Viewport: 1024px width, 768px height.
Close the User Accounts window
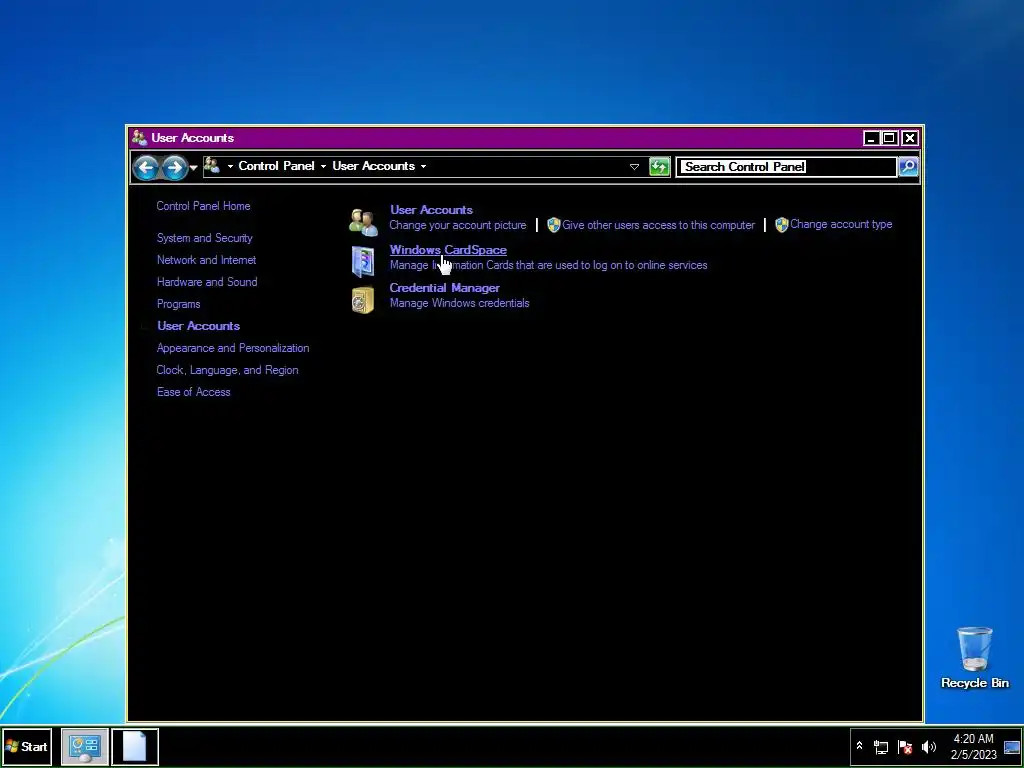[x=910, y=138]
